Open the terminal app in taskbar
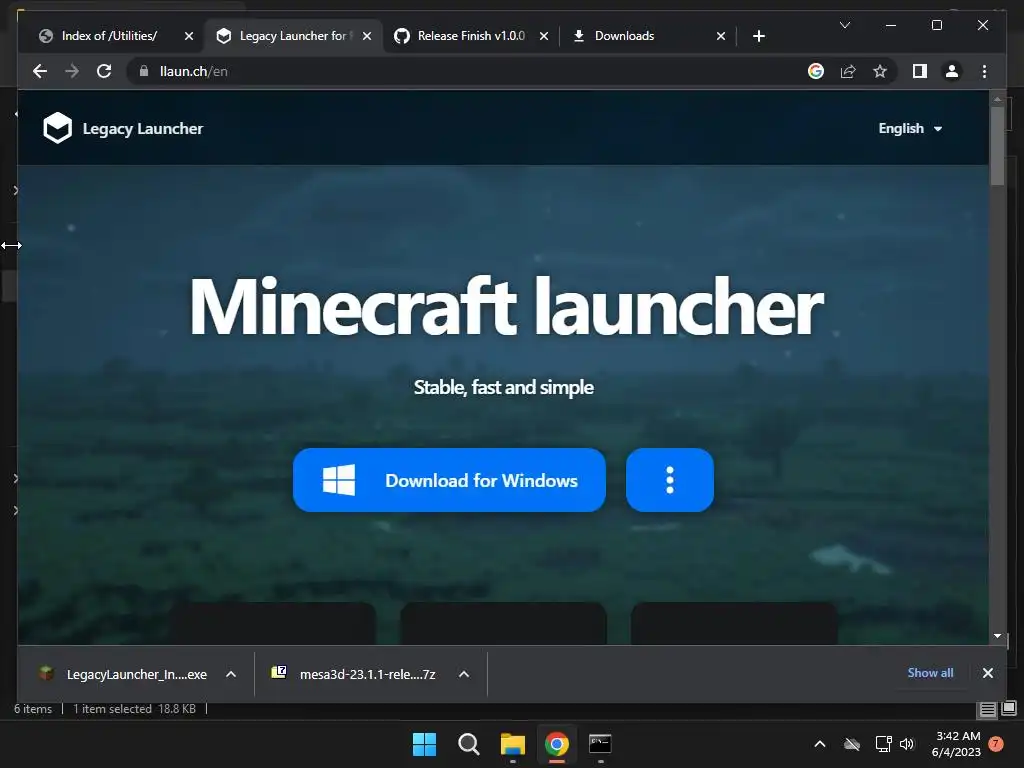 [600, 744]
